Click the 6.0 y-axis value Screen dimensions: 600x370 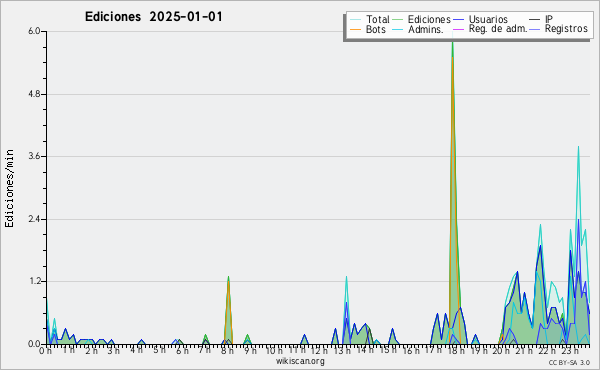[34, 31]
